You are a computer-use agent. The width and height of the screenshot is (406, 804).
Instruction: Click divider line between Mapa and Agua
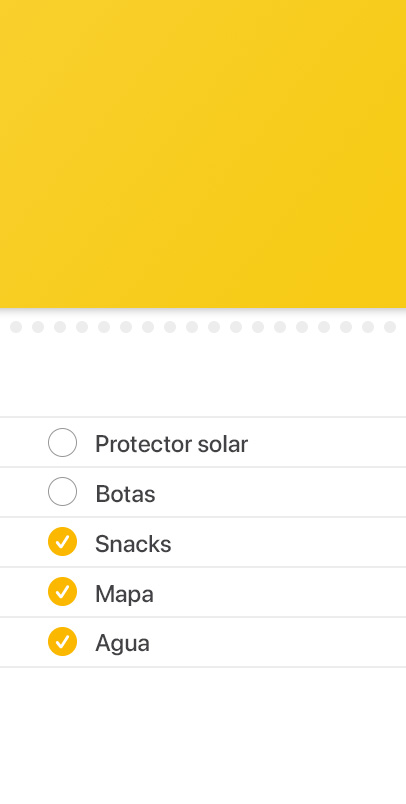(203, 617)
